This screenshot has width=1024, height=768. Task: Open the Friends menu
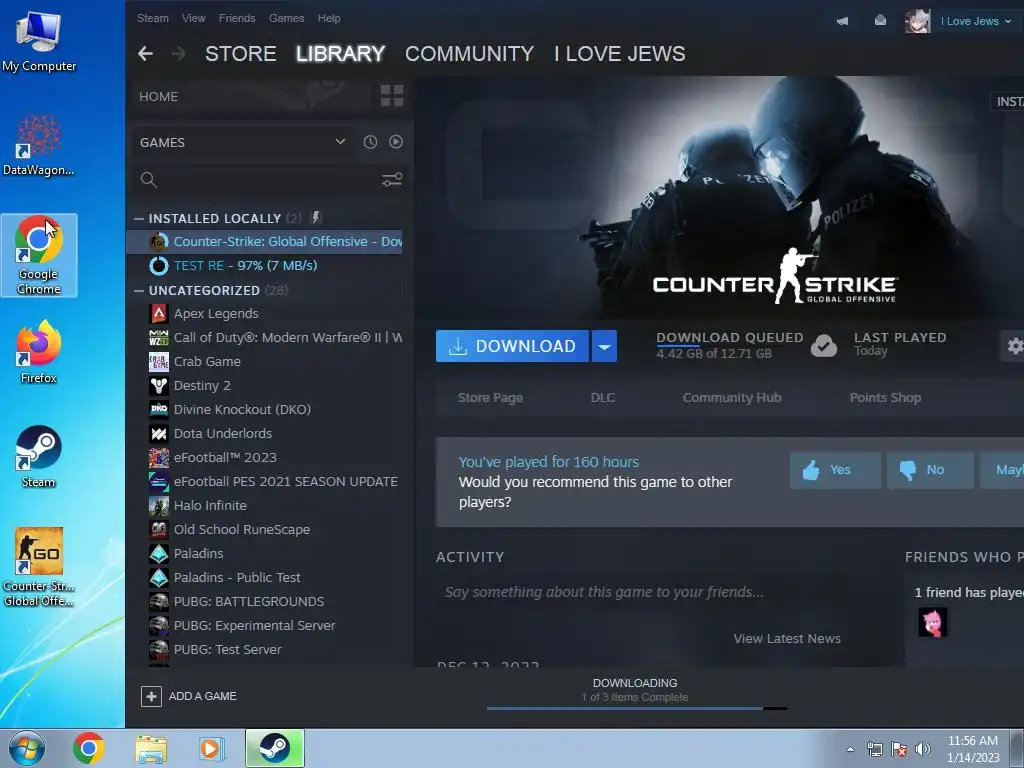pyautogui.click(x=237, y=18)
